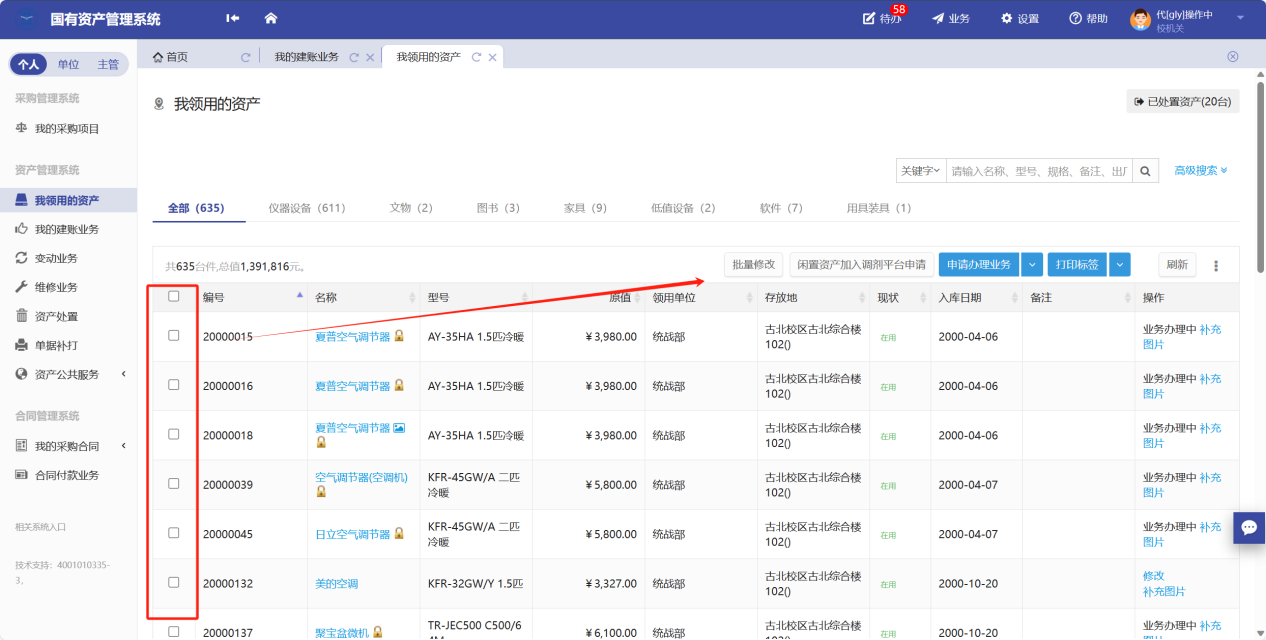Click the search magnifier icon button

click(1146, 171)
